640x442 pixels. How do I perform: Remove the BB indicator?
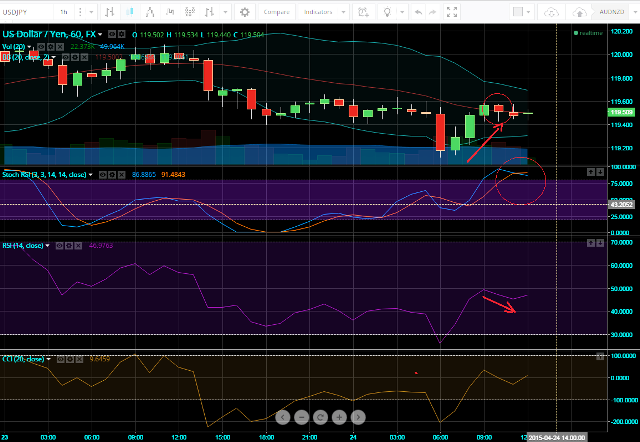pos(84,58)
